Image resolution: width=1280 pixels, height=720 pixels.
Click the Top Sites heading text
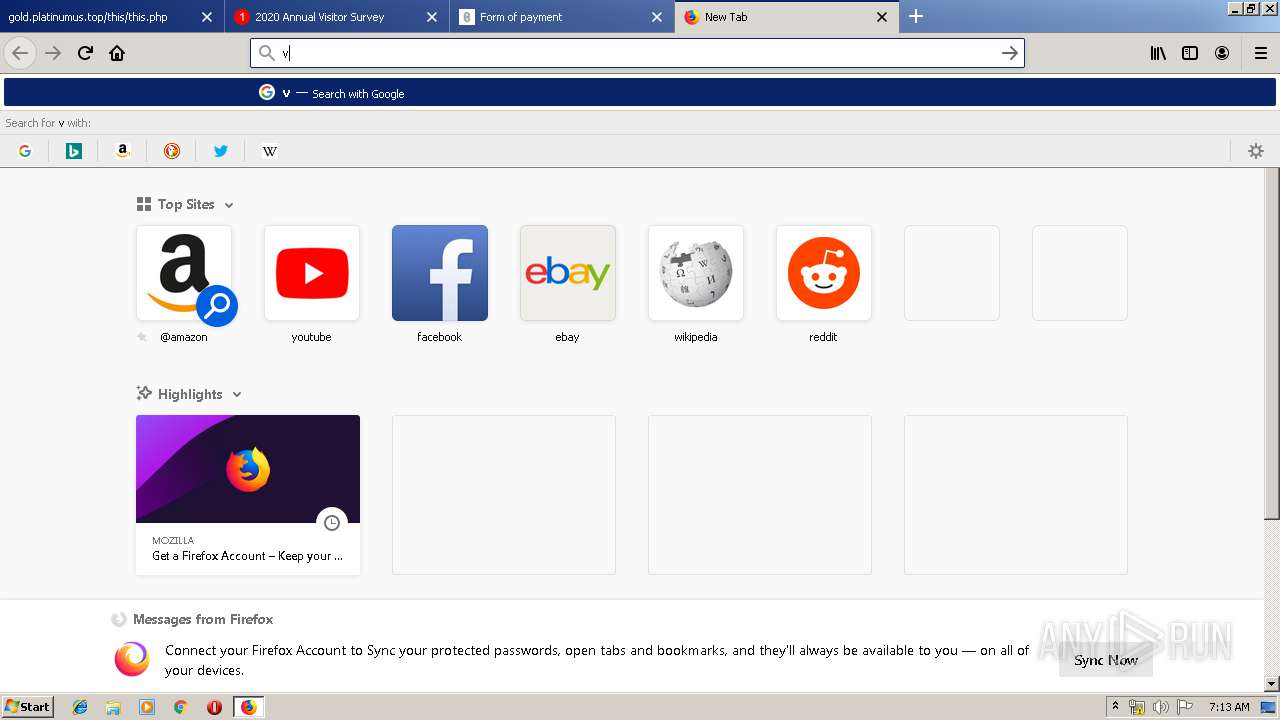coord(186,204)
